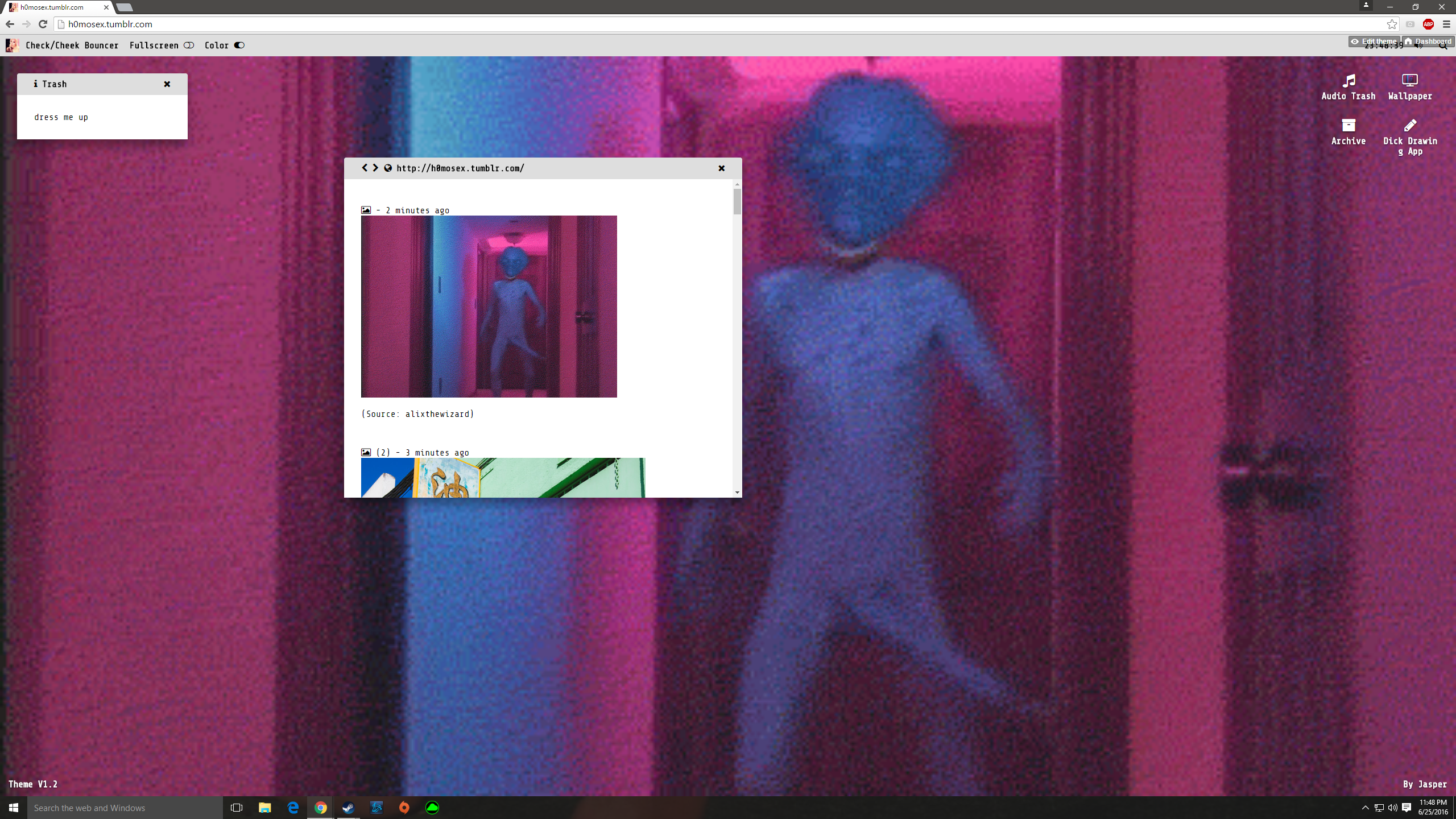
Task: Click Theme V1.2 label
Action: 33,784
